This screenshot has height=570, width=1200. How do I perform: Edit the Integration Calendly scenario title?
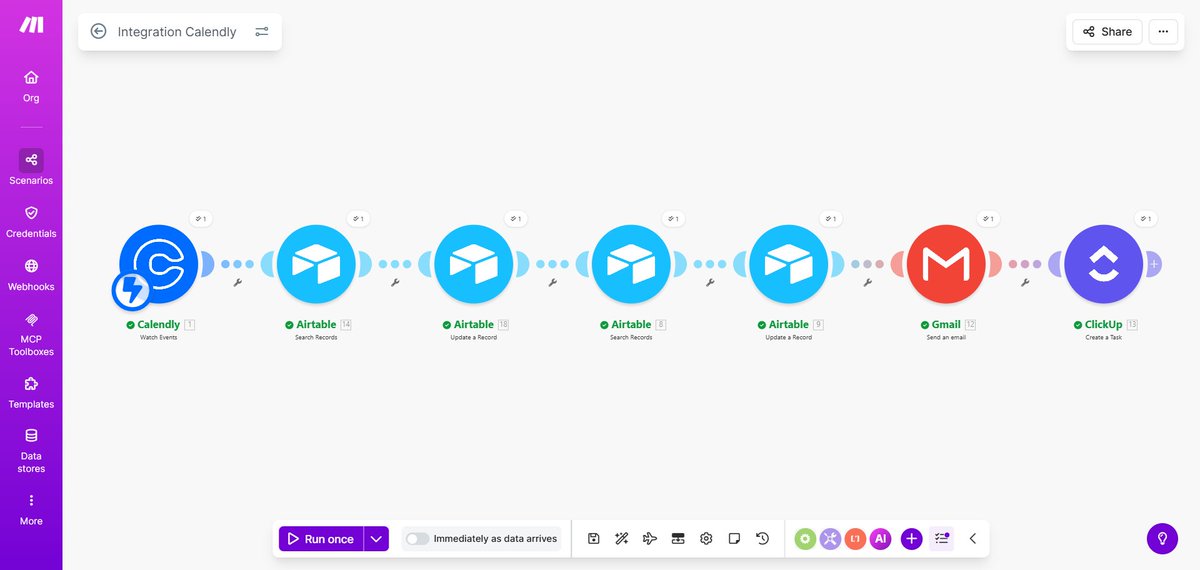[x=177, y=31]
